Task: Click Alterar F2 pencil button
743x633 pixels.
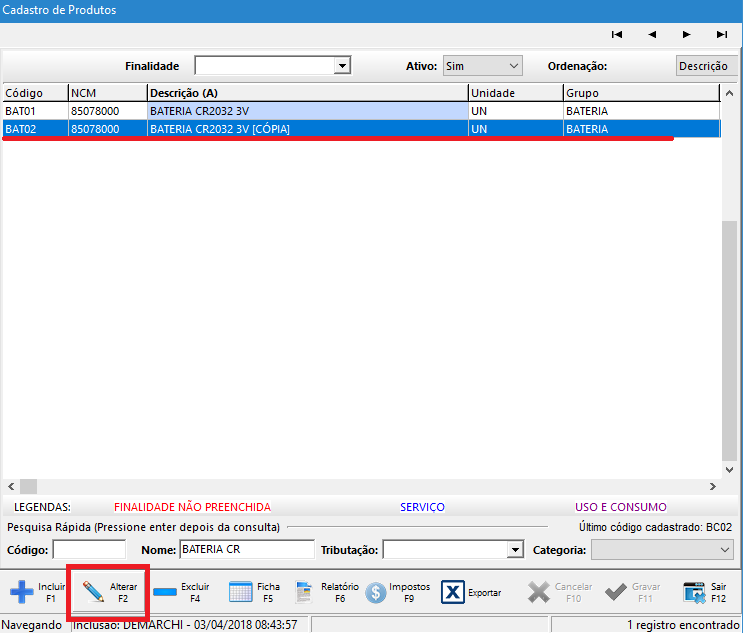Action: (x=109, y=592)
